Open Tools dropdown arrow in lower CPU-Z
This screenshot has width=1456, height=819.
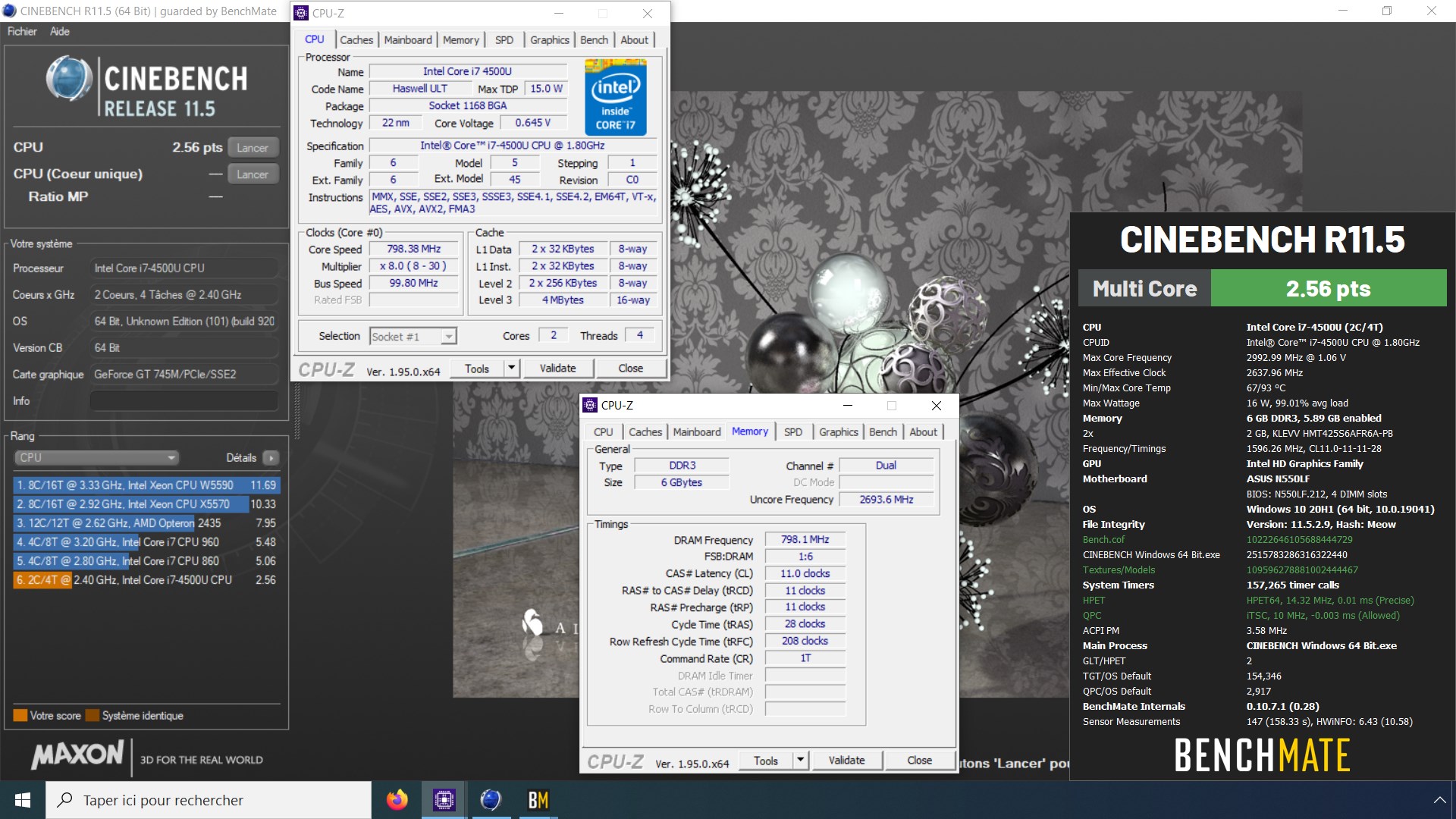801,760
